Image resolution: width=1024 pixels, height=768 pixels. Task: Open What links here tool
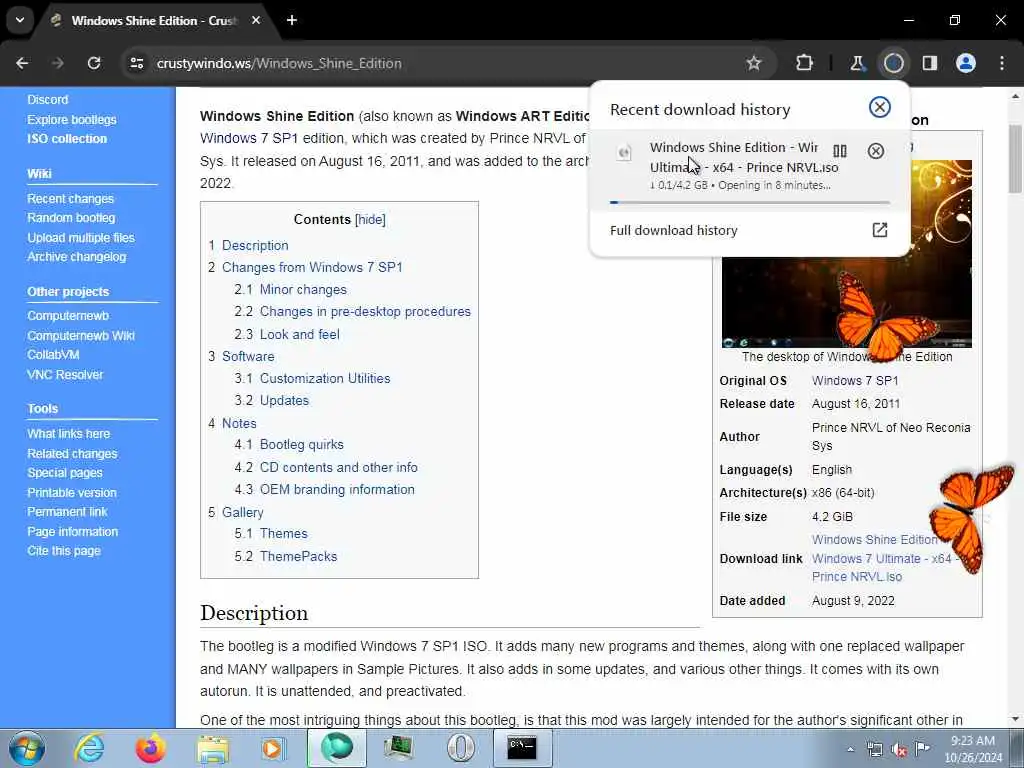tap(69, 434)
